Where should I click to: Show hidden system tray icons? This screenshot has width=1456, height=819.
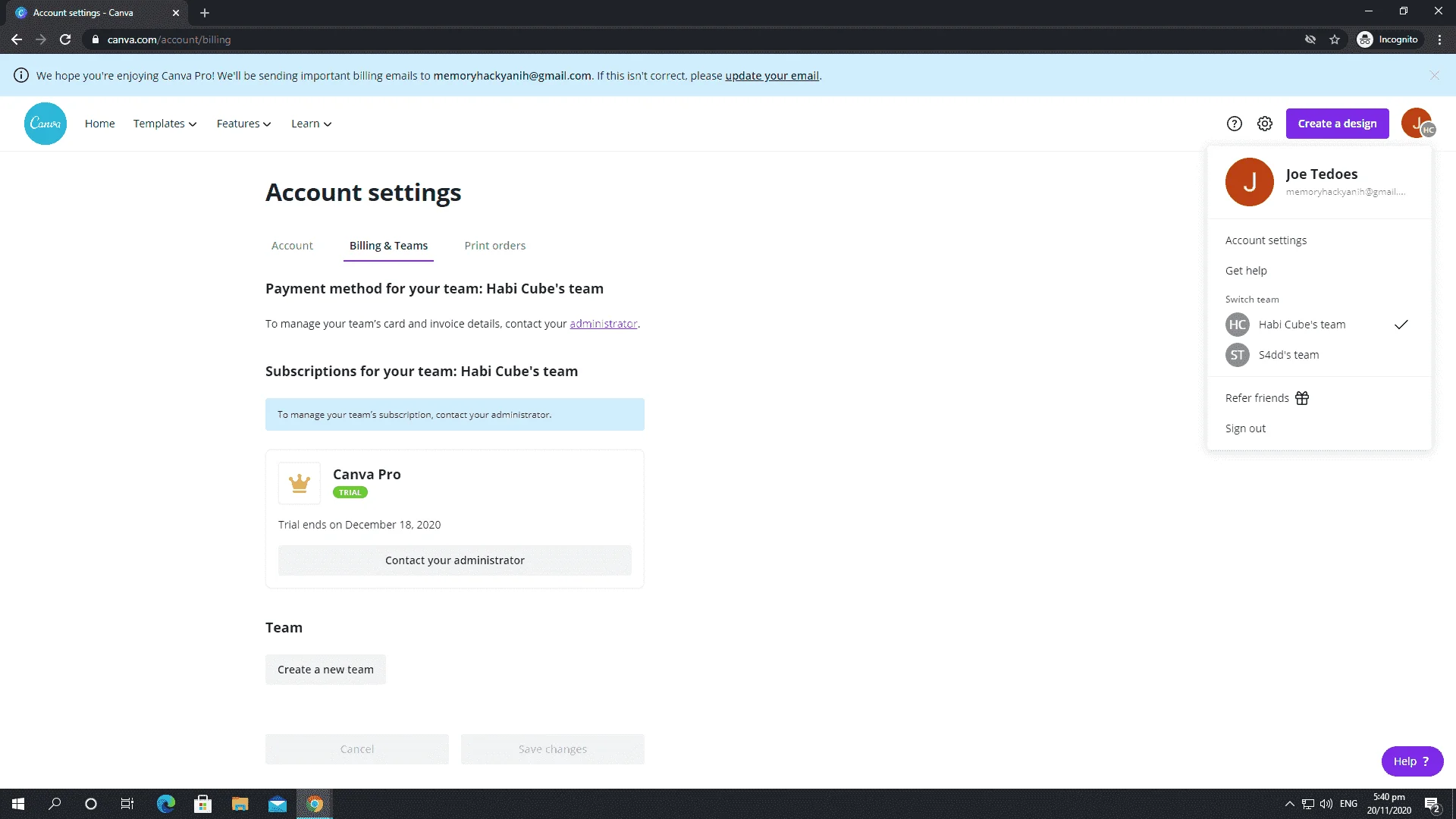[x=1289, y=804]
